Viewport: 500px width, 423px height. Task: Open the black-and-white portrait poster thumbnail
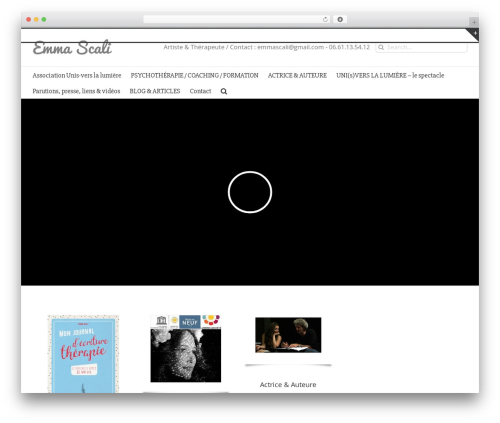[x=186, y=348]
